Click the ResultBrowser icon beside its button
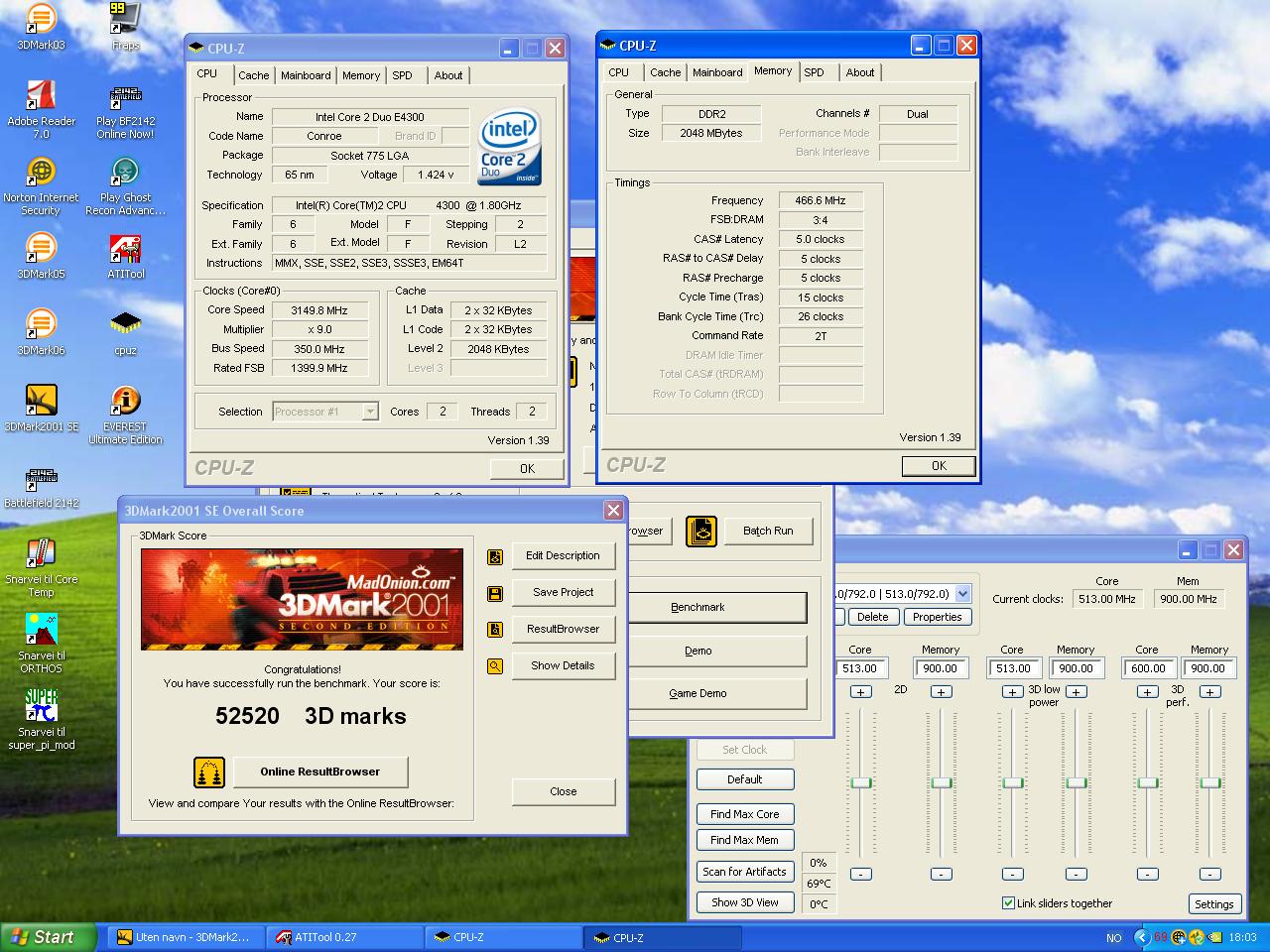1270x952 pixels. (495, 630)
